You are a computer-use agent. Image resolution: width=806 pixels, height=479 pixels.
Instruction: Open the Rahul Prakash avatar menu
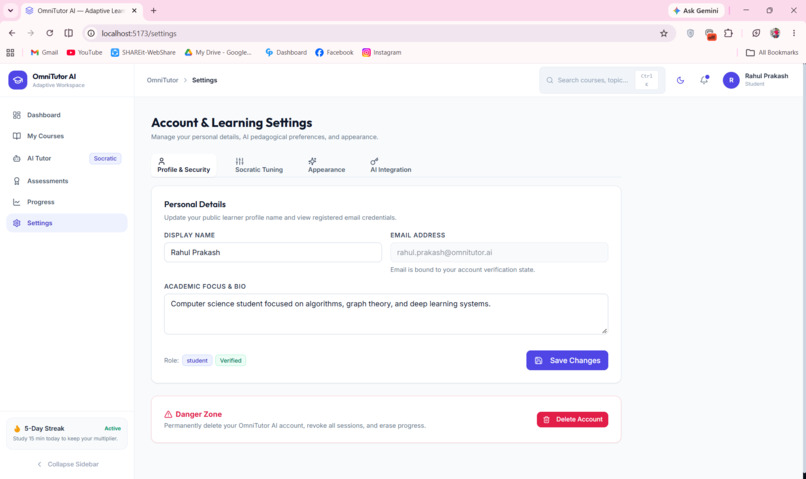pos(731,80)
